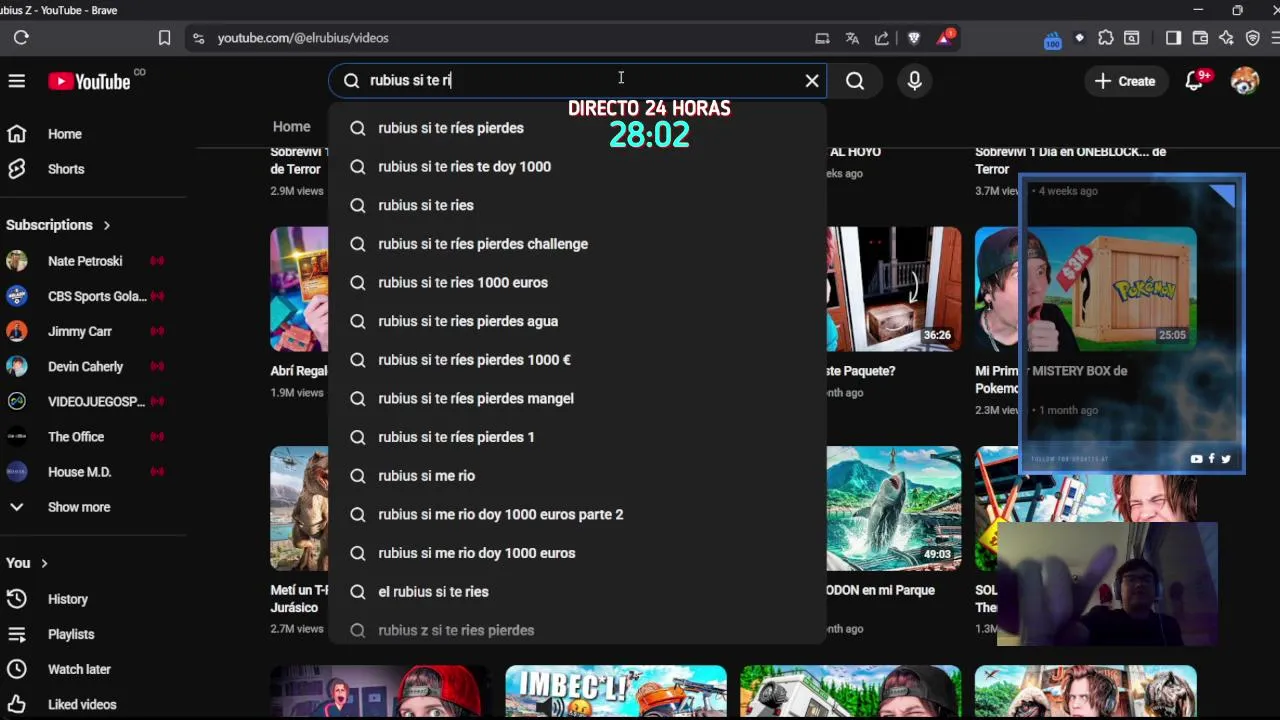Open the 49:03 shark video thumbnail
The width and height of the screenshot is (1280, 720).
[x=894, y=508]
